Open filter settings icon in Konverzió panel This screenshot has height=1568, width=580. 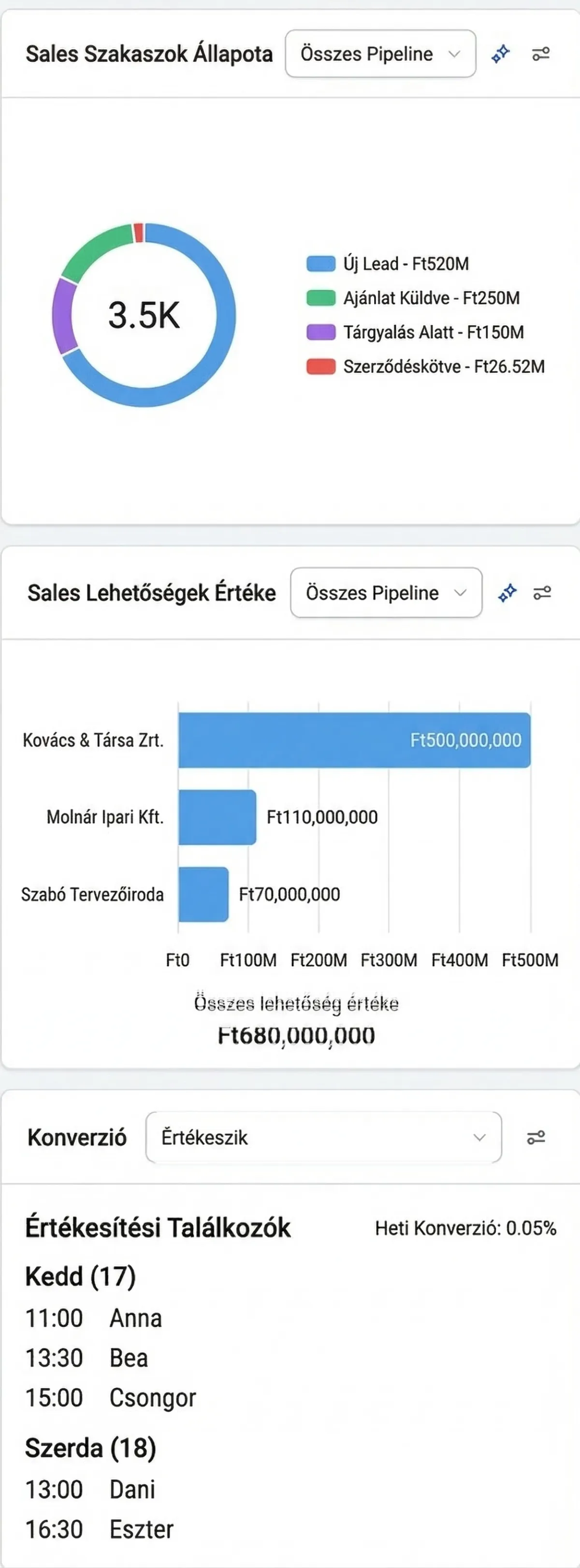536,1137
